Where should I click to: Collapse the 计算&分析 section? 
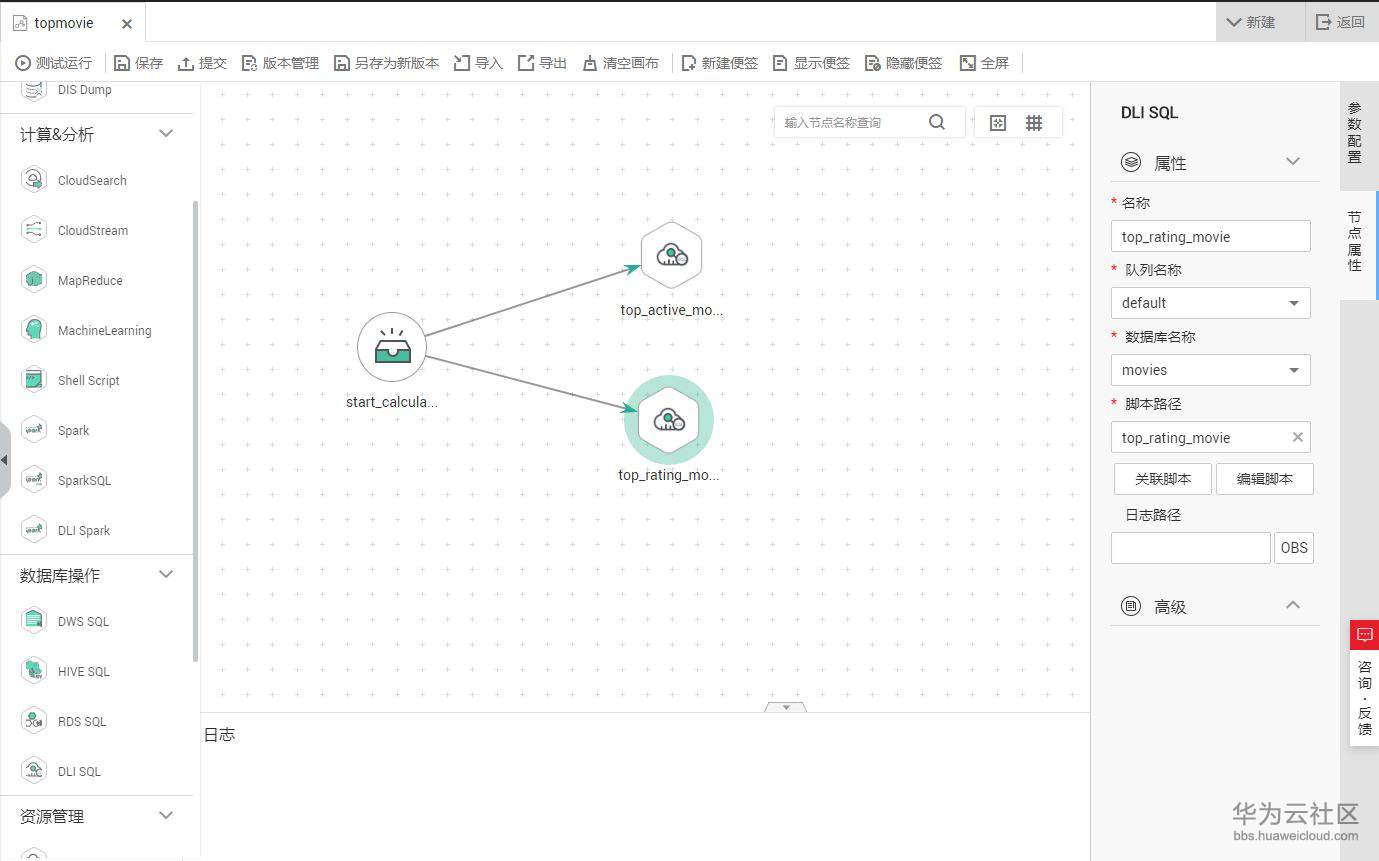tap(166, 133)
